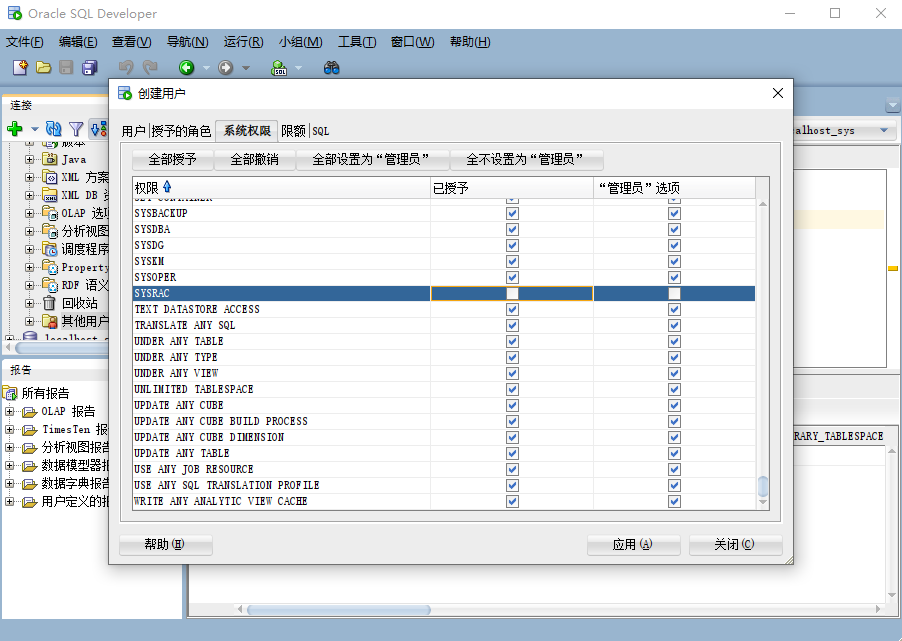Open the dropdown arrow next to the SQL worksheet icon

click(299, 68)
